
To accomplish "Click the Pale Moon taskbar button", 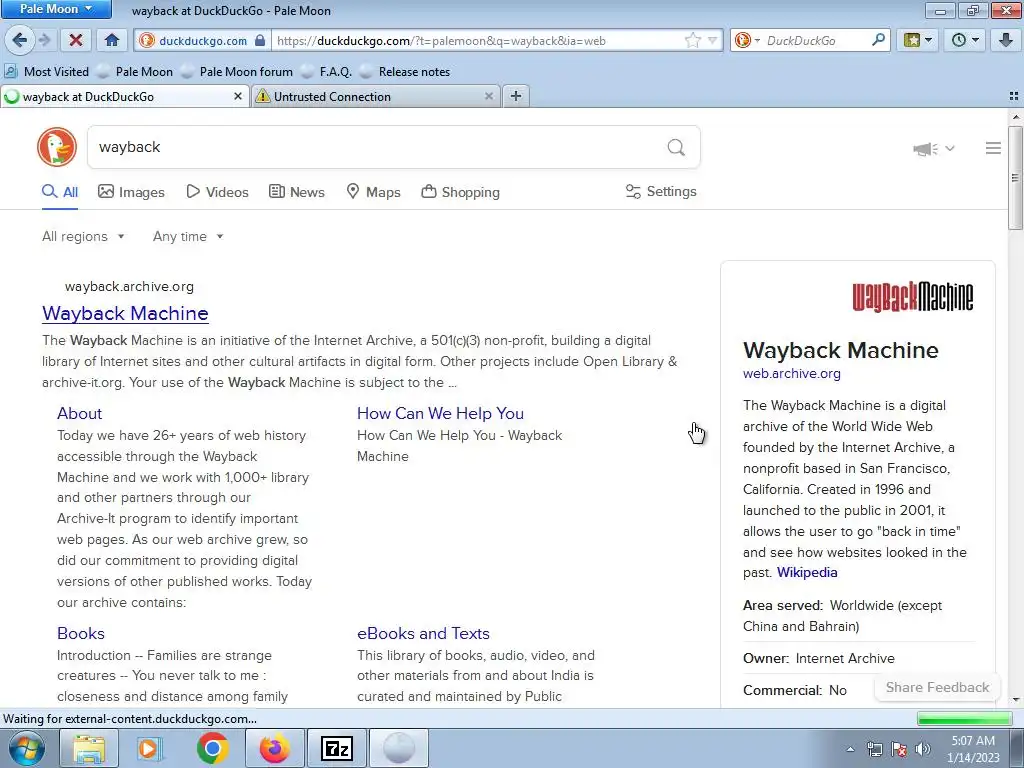I will [x=399, y=748].
